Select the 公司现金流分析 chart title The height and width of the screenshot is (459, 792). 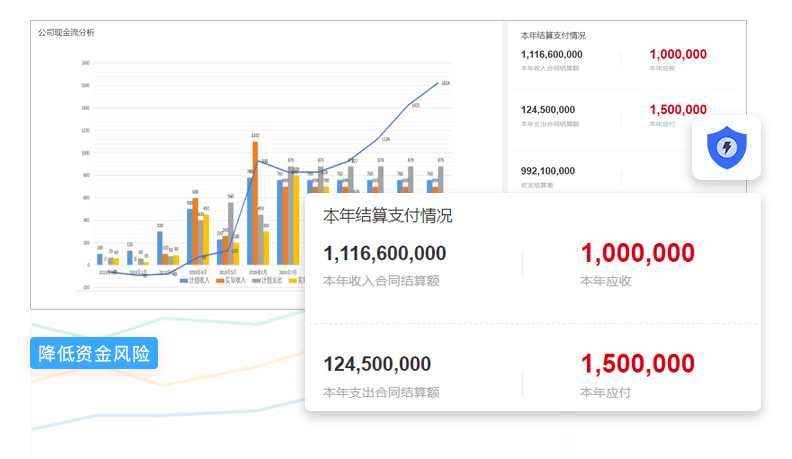(x=66, y=33)
